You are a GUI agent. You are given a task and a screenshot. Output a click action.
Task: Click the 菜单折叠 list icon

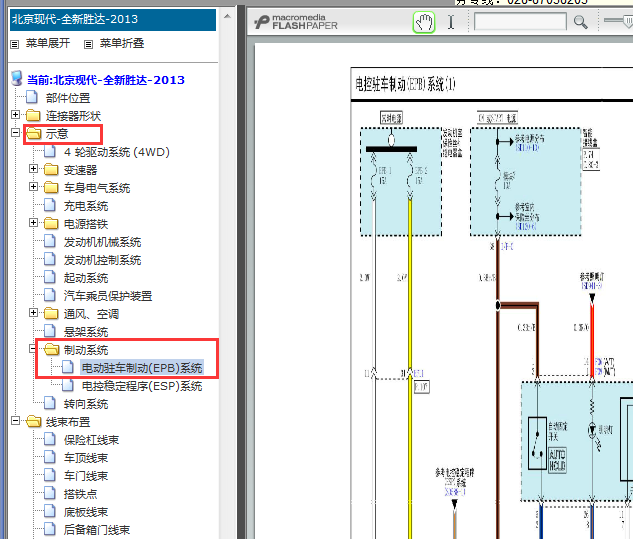click(88, 44)
